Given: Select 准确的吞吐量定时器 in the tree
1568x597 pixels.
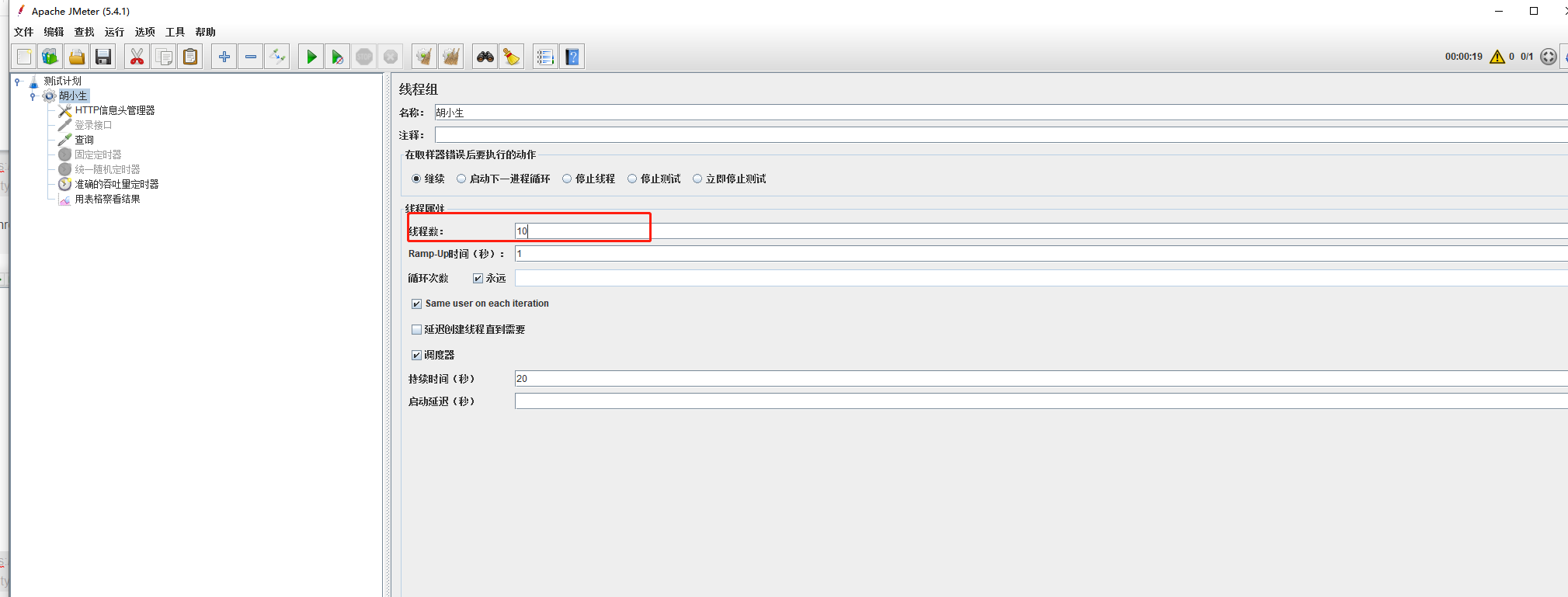Looking at the screenshot, I should 116,184.
